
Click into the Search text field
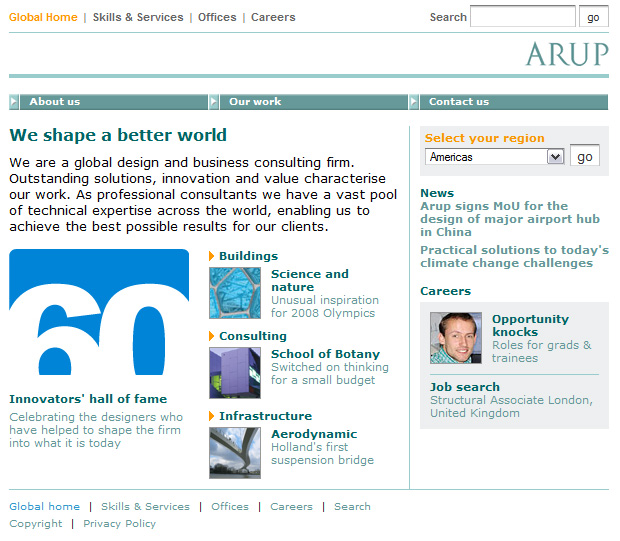[x=522, y=17]
